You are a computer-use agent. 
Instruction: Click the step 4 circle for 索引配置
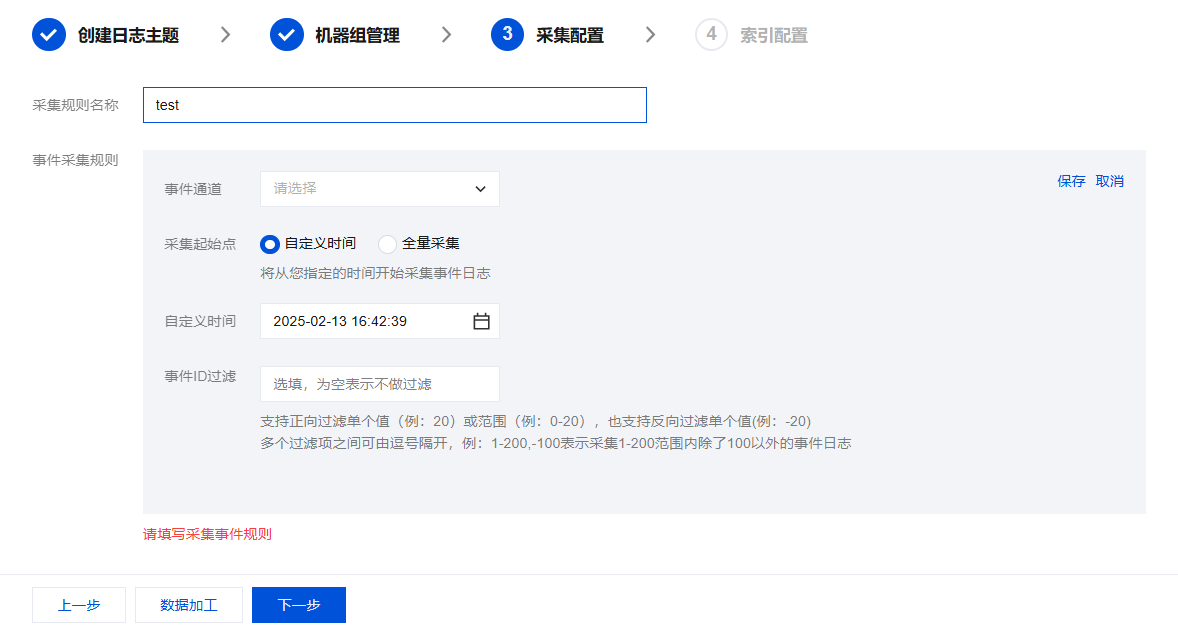point(711,35)
